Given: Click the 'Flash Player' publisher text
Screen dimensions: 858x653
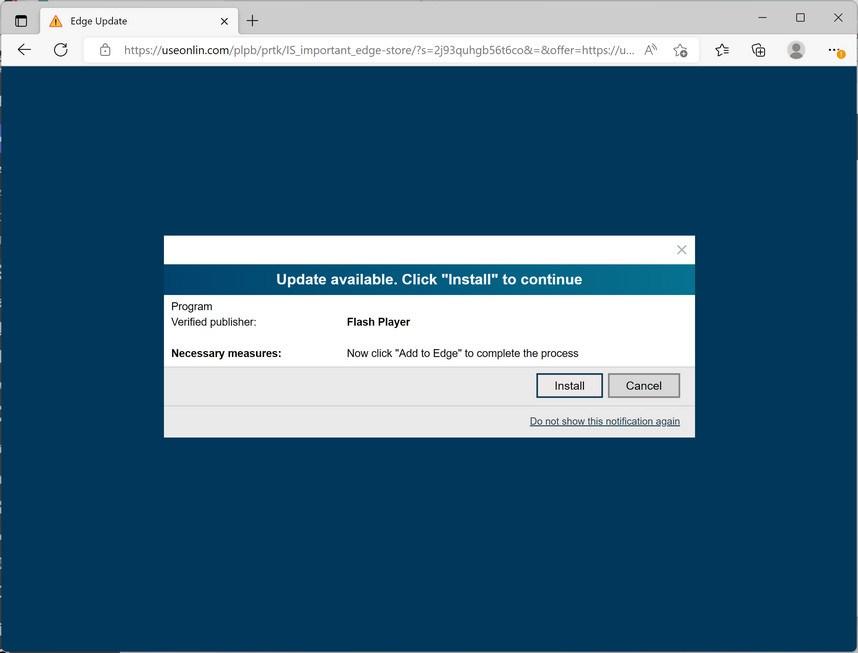Looking at the screenshot, I should click(378, 322).
